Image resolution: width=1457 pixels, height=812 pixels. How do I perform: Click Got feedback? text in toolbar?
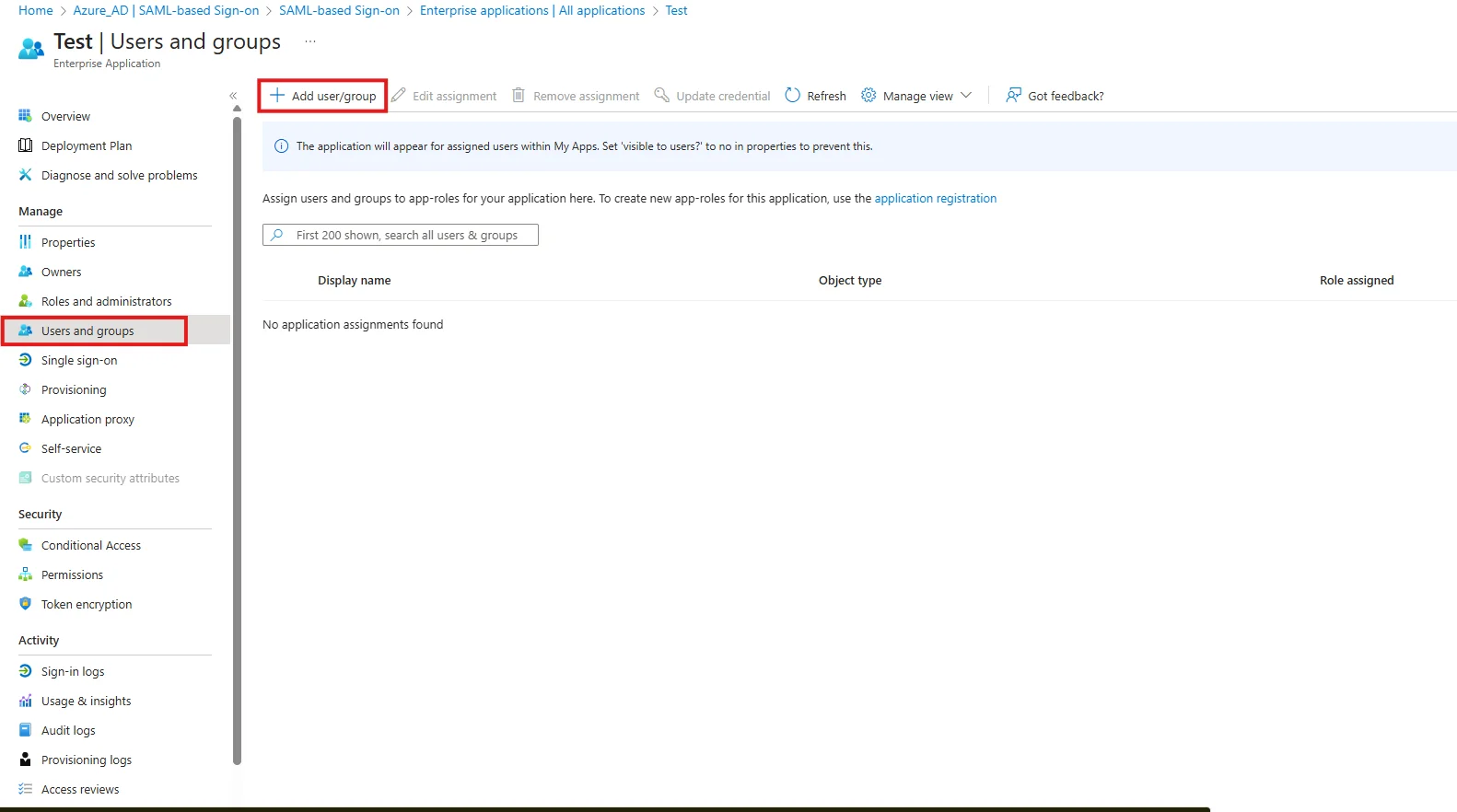1066,96
